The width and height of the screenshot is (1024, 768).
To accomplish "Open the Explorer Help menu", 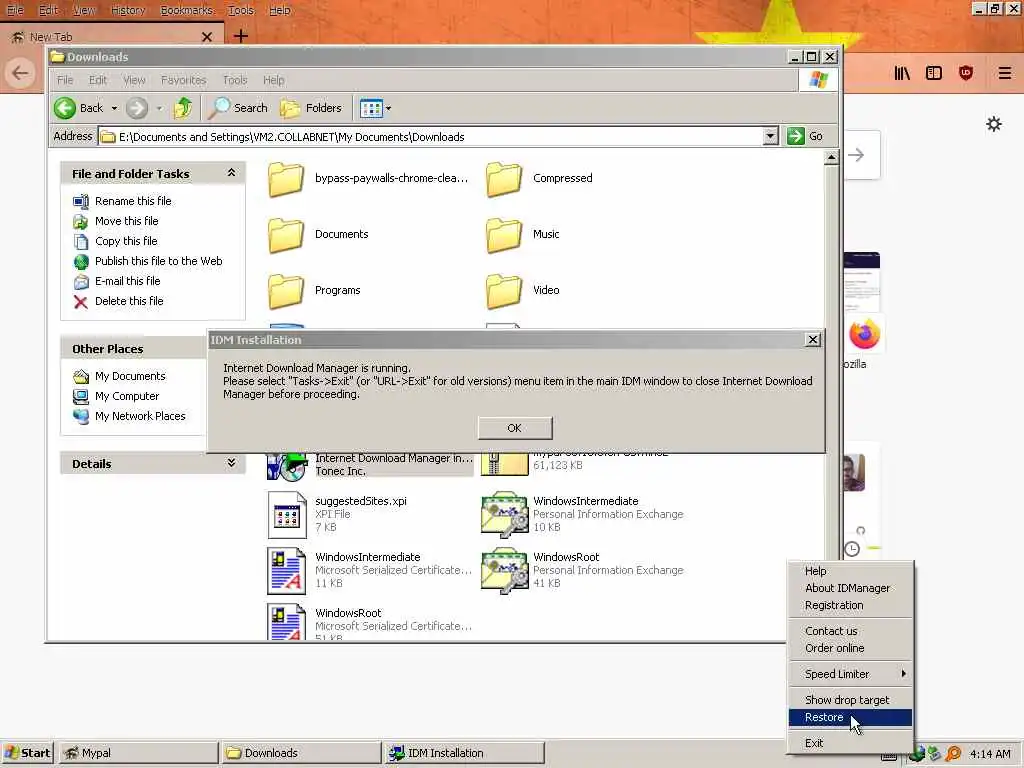I will pyautogui.click(x=274, y=80).
